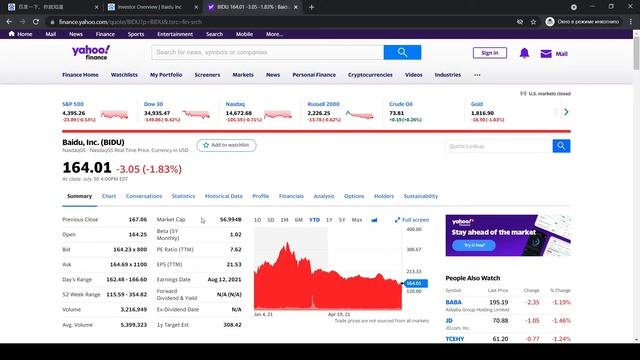Image resolution: width=640 pixels, height=360 pixels.
Task: Open the Financials tab
Action: click(291, 196)
